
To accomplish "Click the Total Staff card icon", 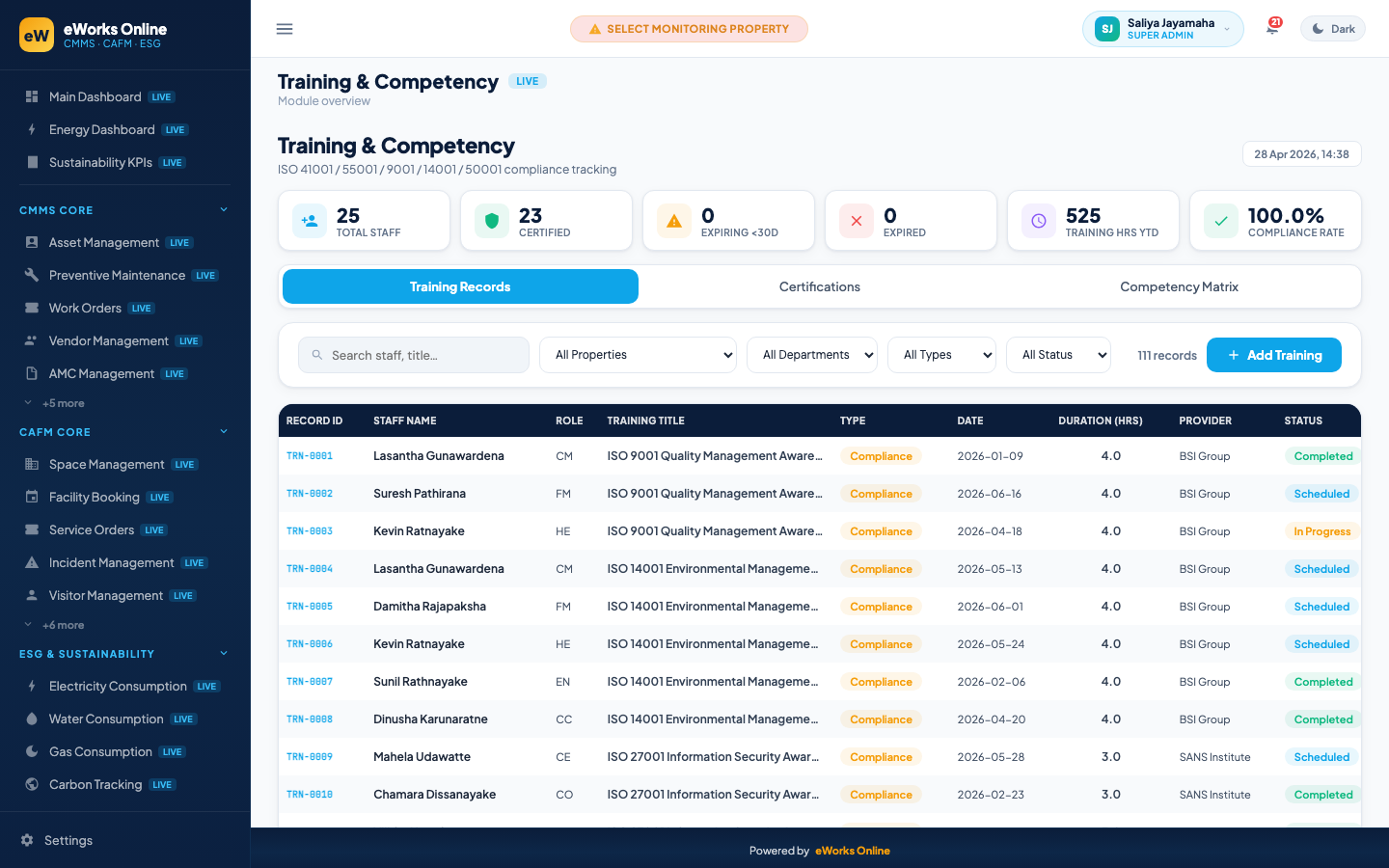I will click(x=310, y=221).
